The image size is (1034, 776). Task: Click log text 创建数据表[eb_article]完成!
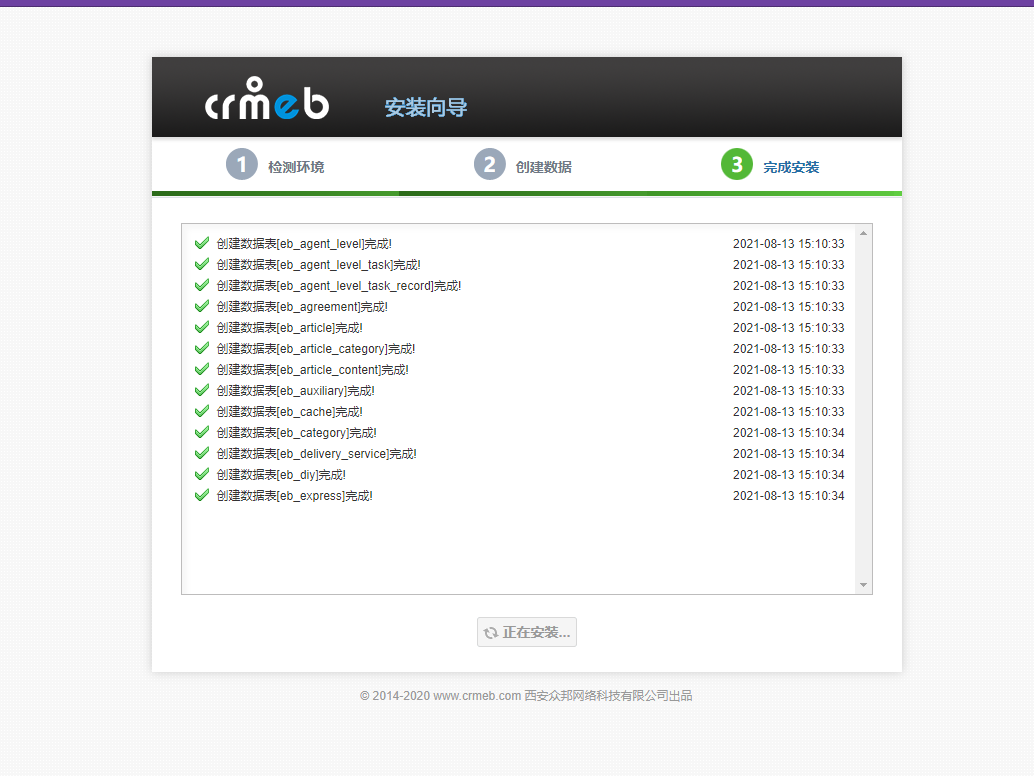tap(289, 328)
